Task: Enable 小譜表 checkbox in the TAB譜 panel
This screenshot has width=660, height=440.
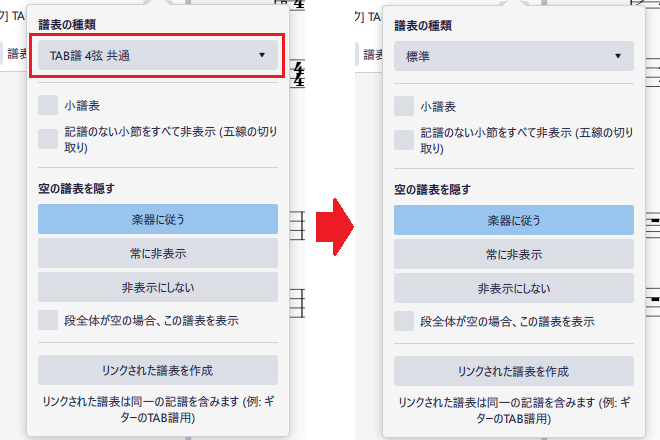Action: pyautogui.click(x=48, y=106)
